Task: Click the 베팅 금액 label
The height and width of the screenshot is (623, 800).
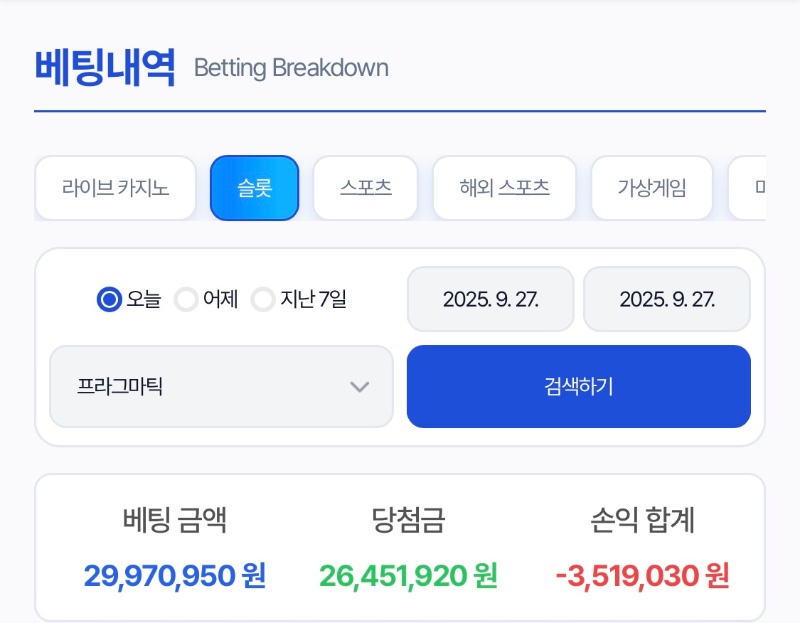Action: [x=174, y=520]
